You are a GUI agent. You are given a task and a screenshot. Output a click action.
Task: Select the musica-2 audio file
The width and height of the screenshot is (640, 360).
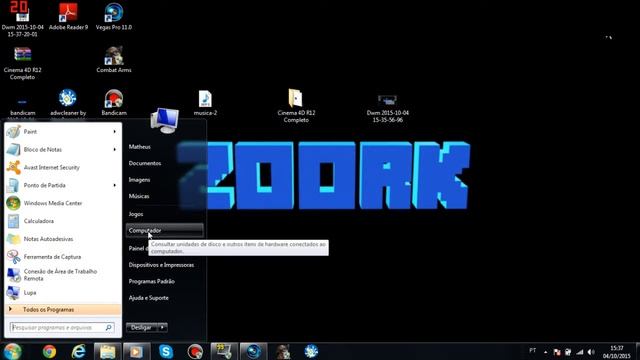point(205,103)
